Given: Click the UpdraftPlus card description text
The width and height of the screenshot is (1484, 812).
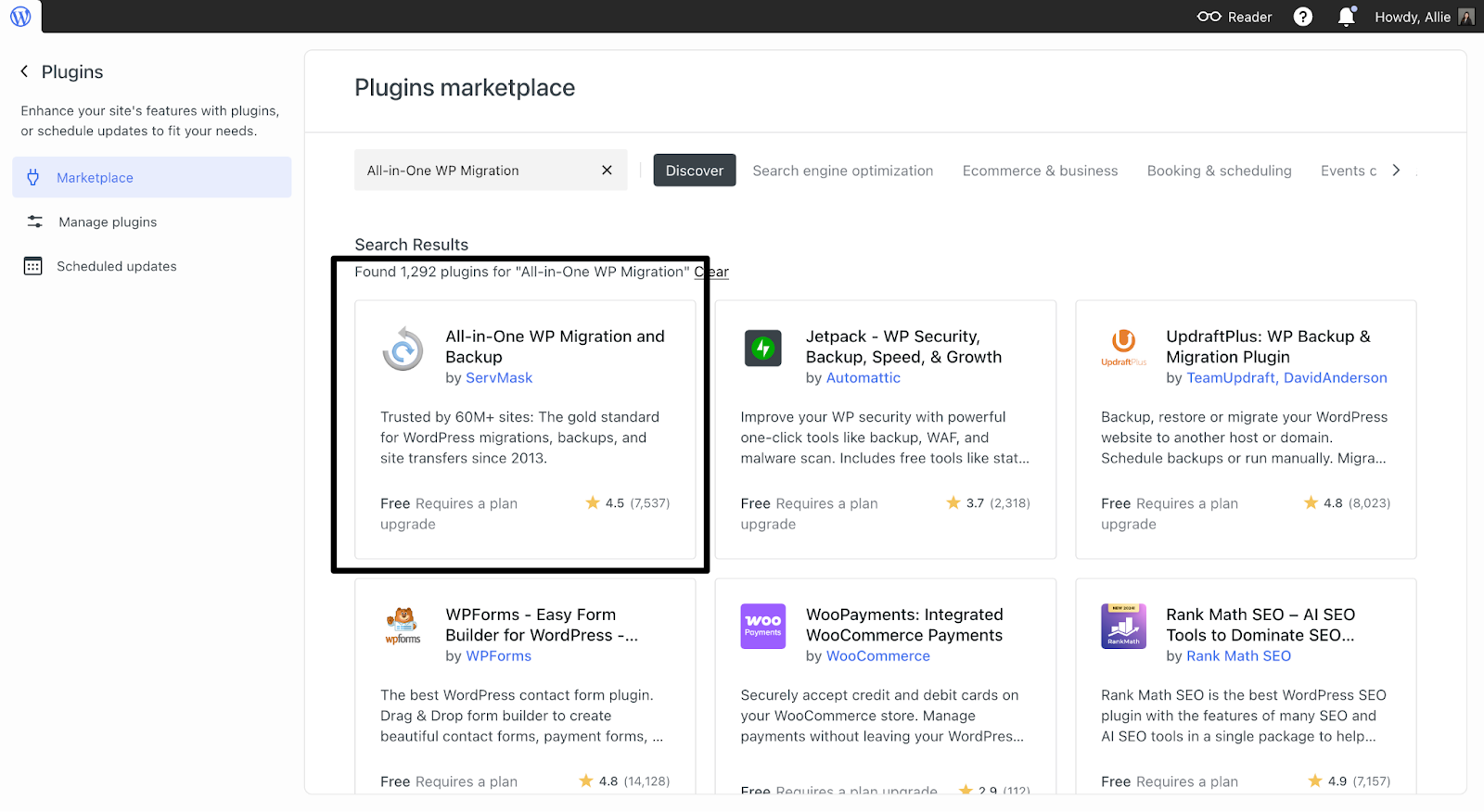Looking at the screenshot, I should [x=1245, y=438].
